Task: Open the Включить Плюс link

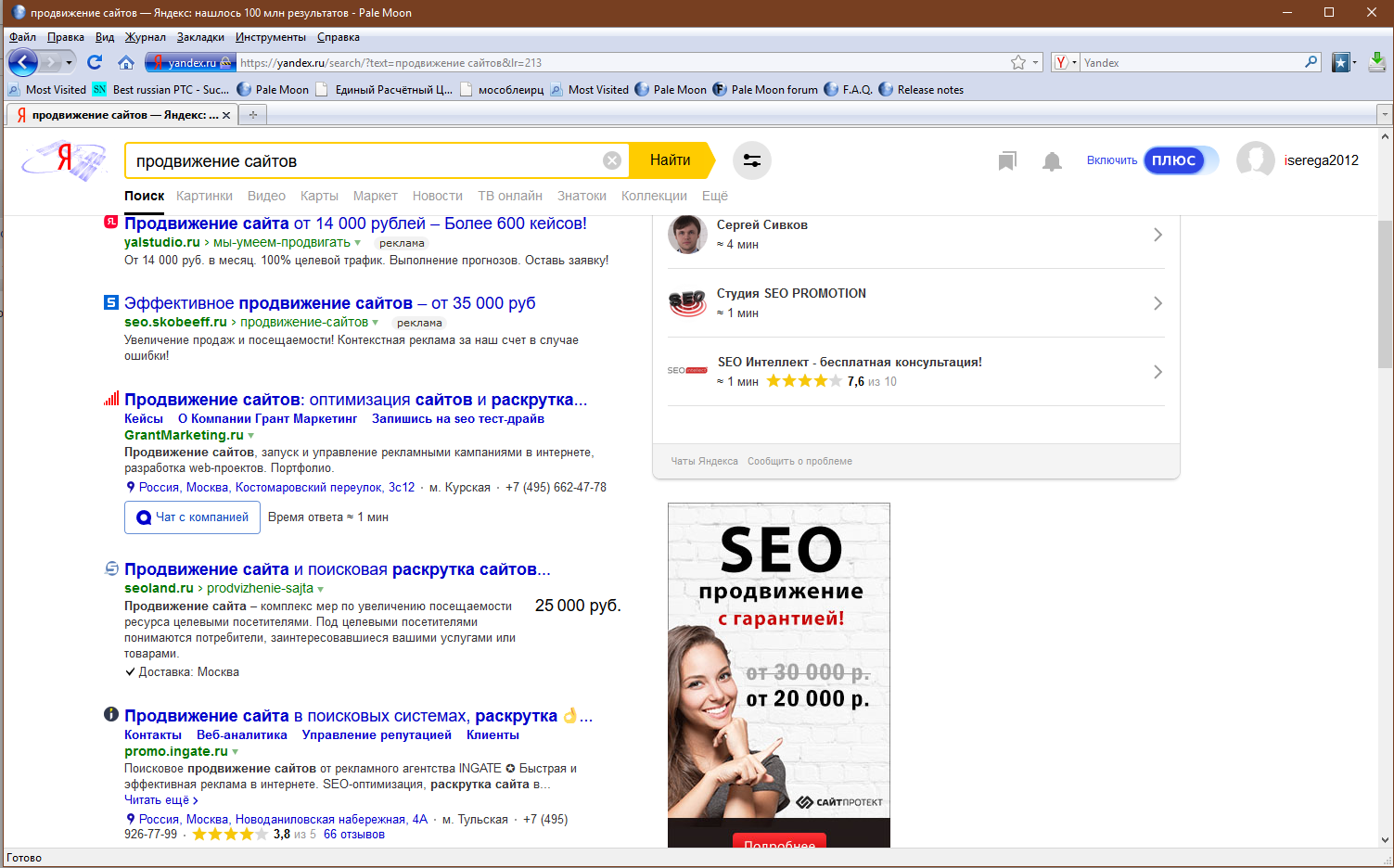Action: [x=1112, y=160]
